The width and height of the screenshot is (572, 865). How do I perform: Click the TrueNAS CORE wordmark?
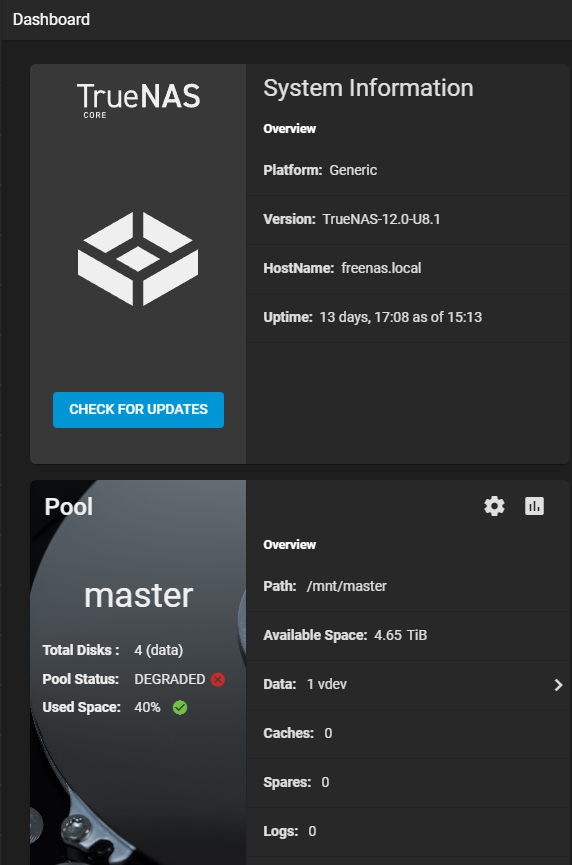138,100
